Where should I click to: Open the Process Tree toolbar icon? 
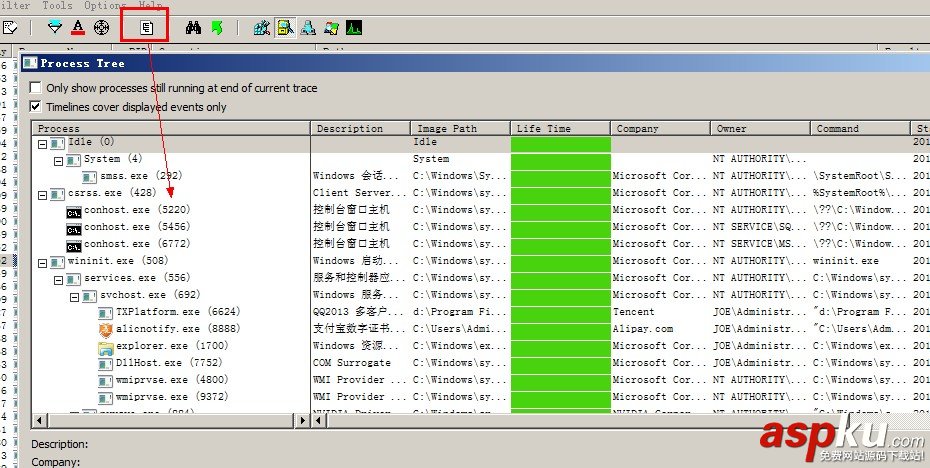pyautogui.click(x=146, y=27)
